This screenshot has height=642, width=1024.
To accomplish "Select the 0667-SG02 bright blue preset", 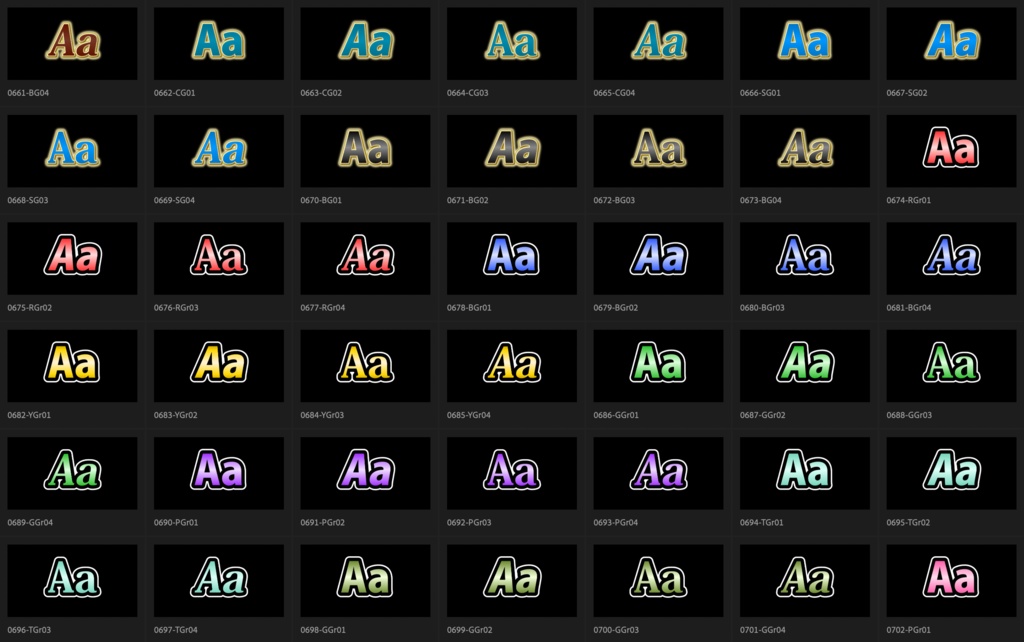I will tap(949, 43).
